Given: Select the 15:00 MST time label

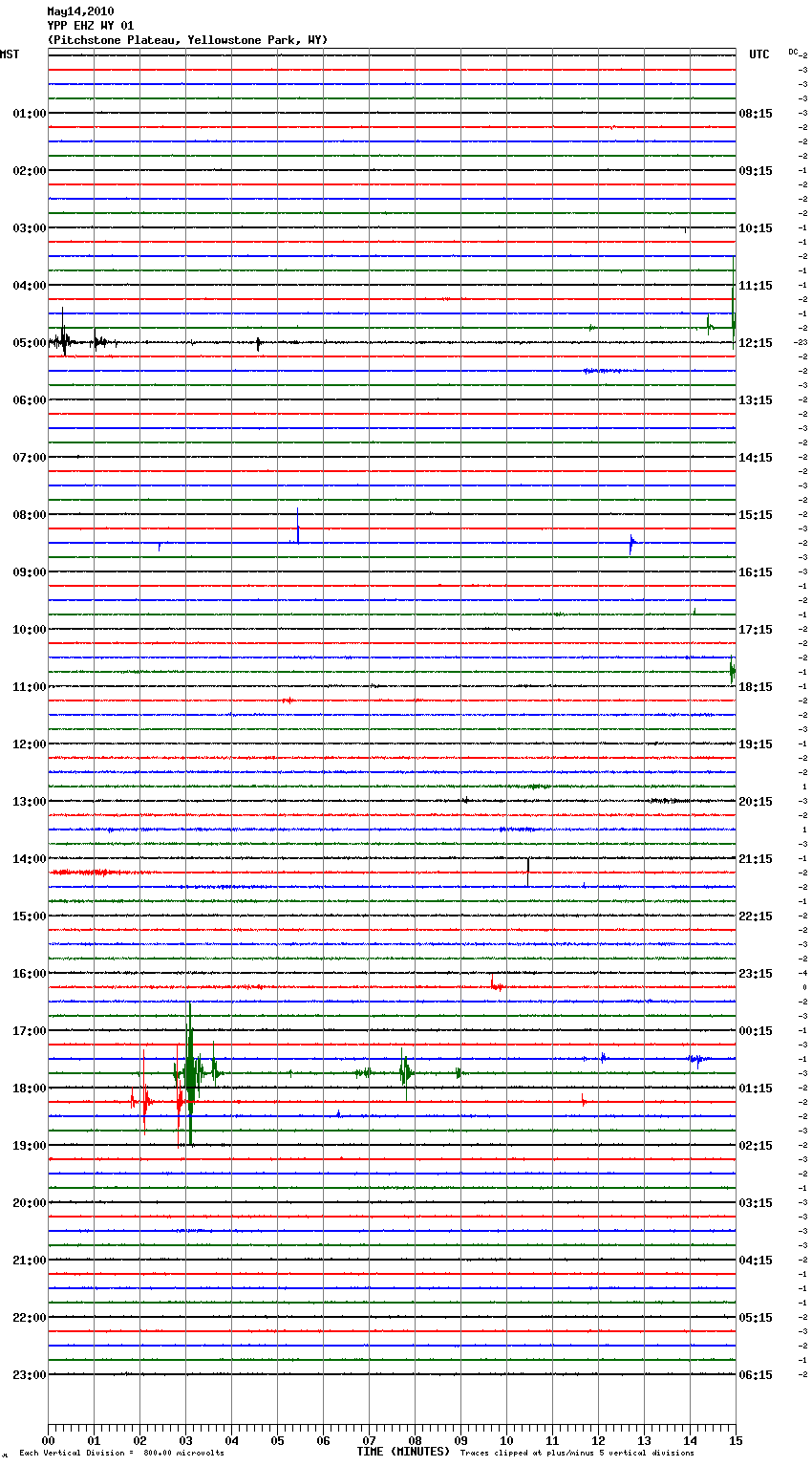Looking at the screenshot, I should 30,916.
